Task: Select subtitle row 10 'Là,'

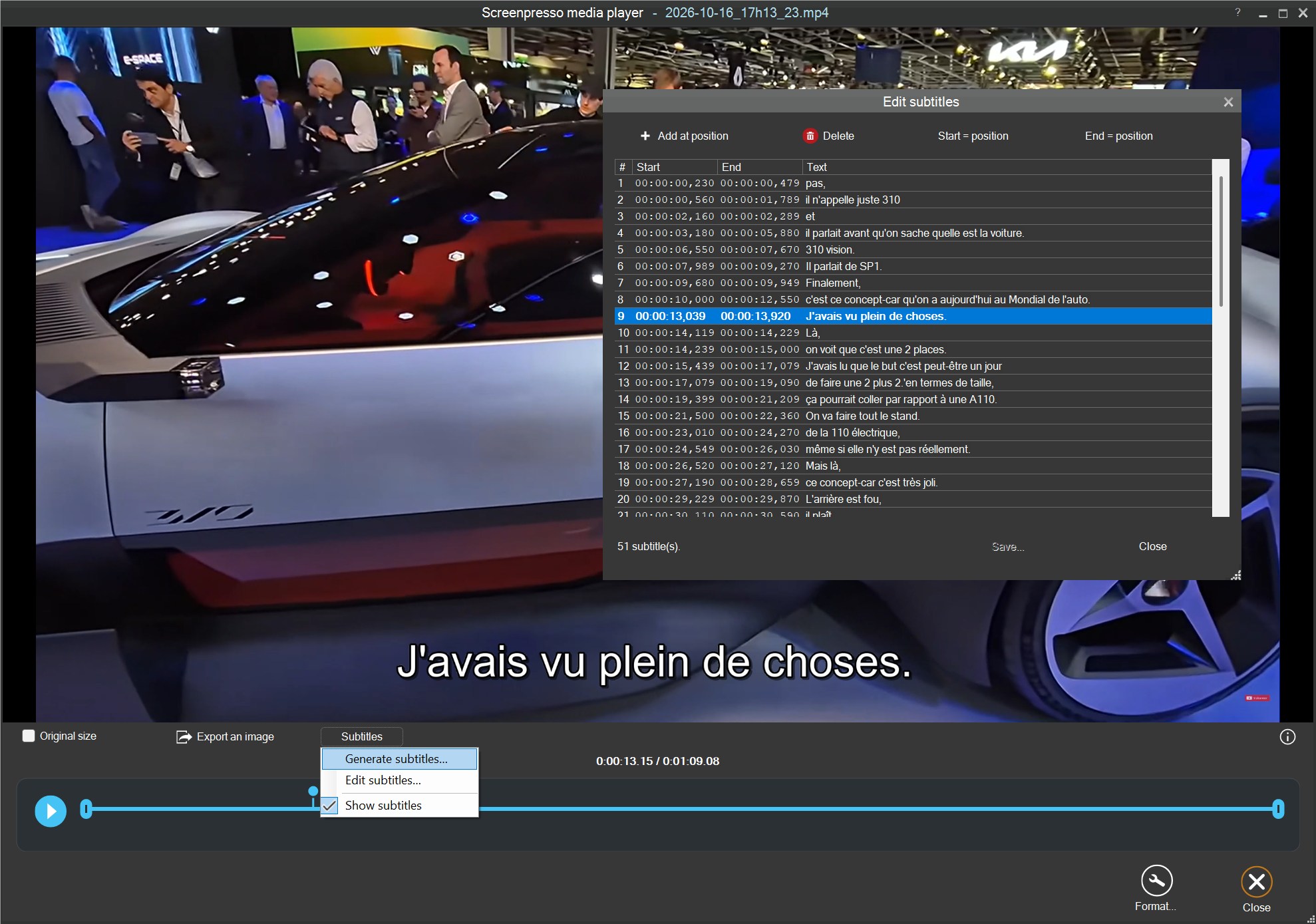Action: (913, 333)
